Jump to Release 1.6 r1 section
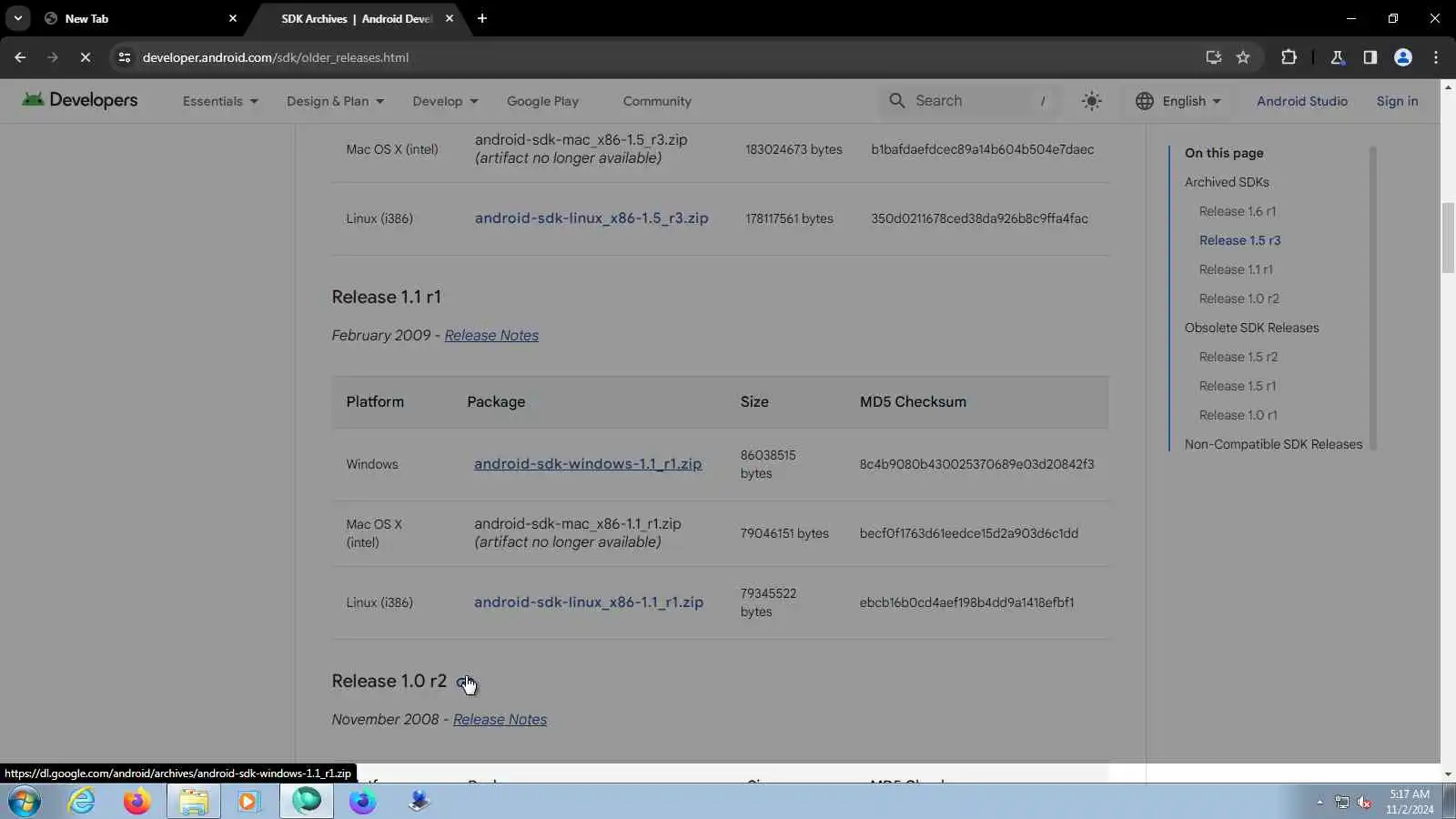 point(1238,211)
